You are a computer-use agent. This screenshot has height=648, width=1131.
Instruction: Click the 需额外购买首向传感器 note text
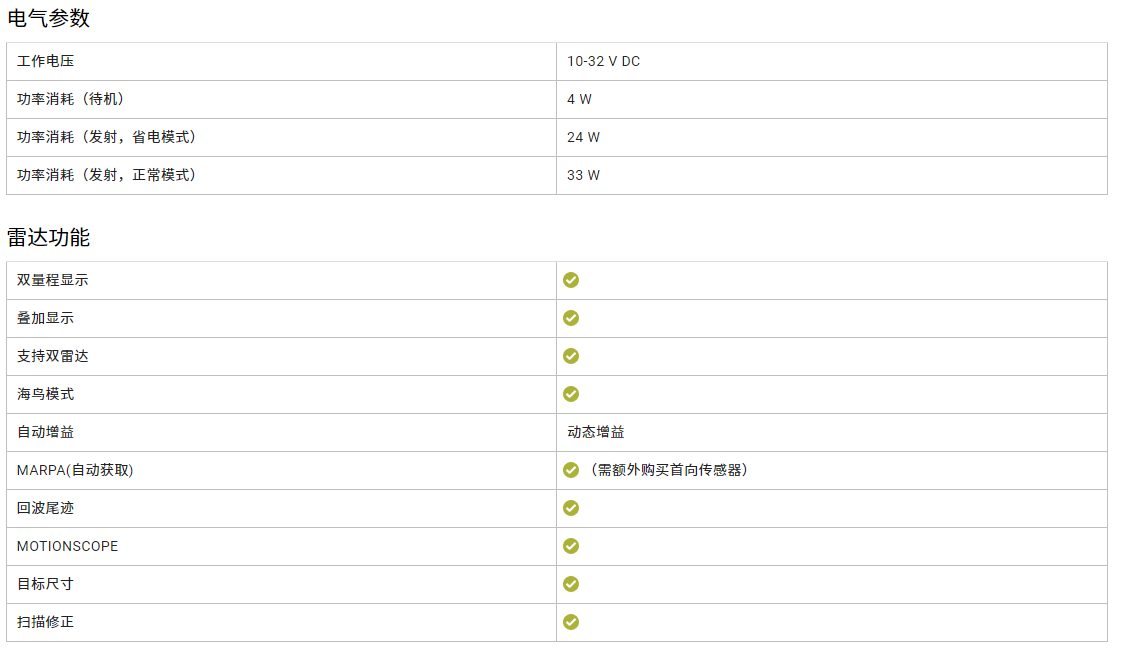(x=667, y=470)
